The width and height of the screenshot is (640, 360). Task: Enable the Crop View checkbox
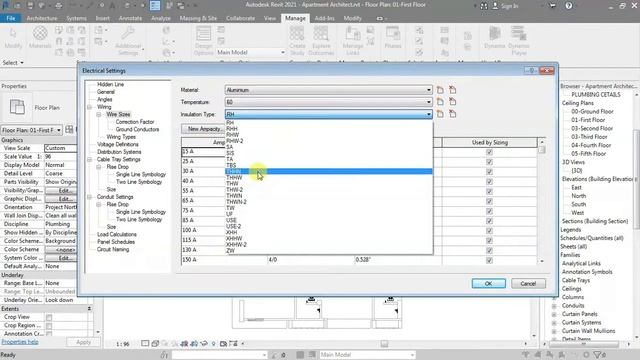[49, 317]
